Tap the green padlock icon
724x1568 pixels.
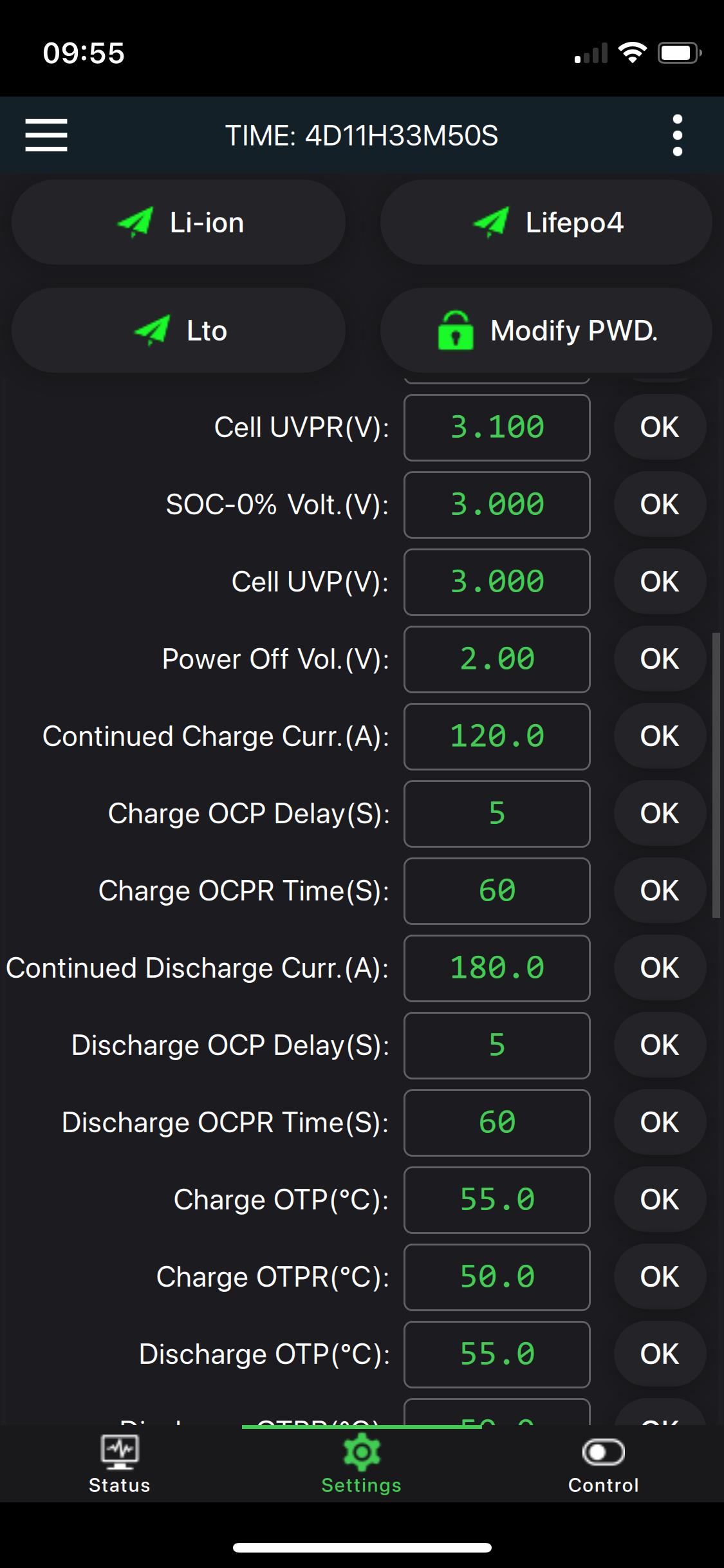(456, 330)
